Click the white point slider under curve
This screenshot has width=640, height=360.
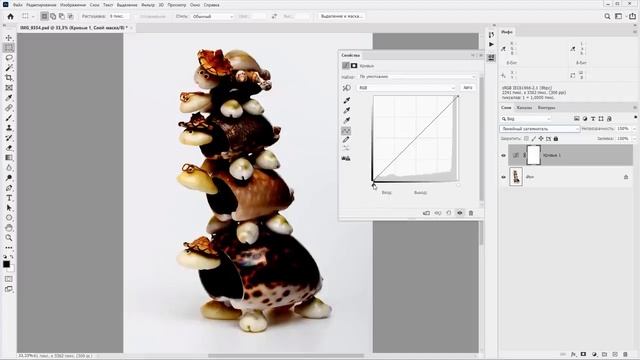pyautogui.click(x=458, y=185)
